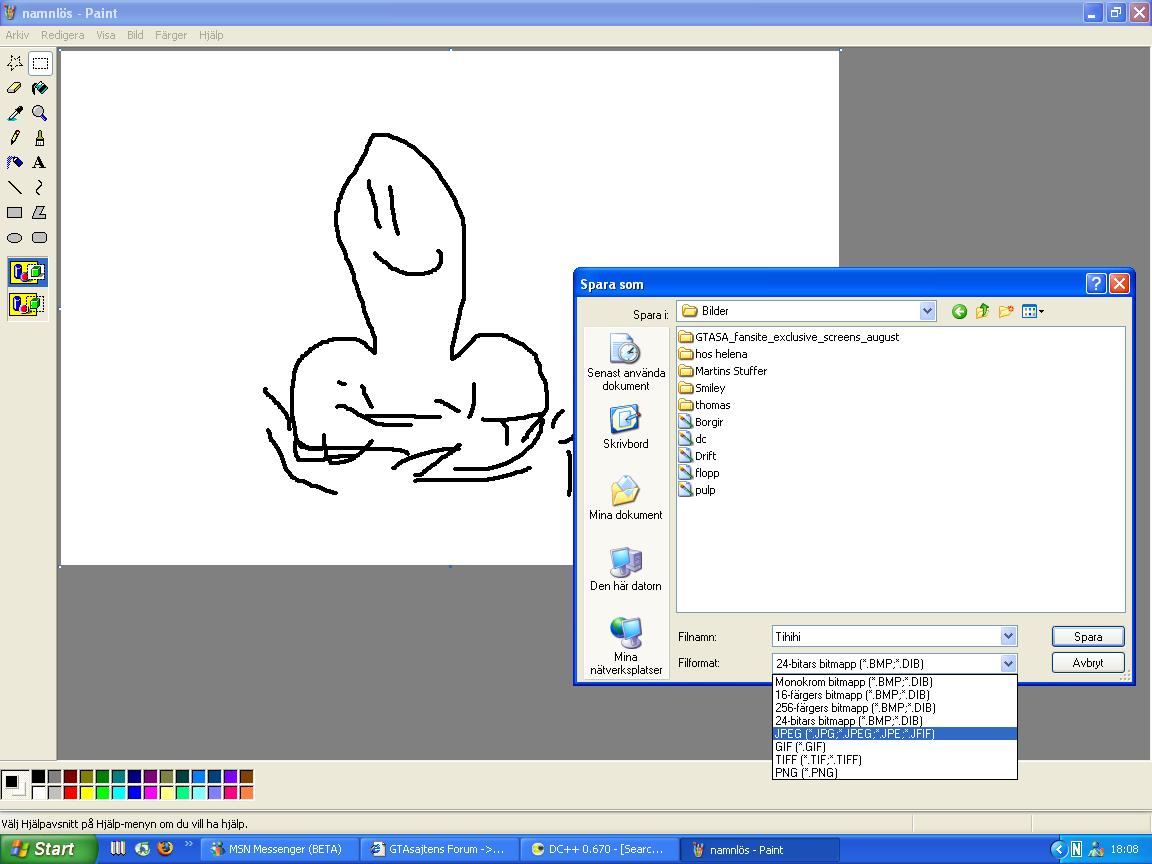
Task: Pick the red color swatch in palette
Action: click(71, 793)
